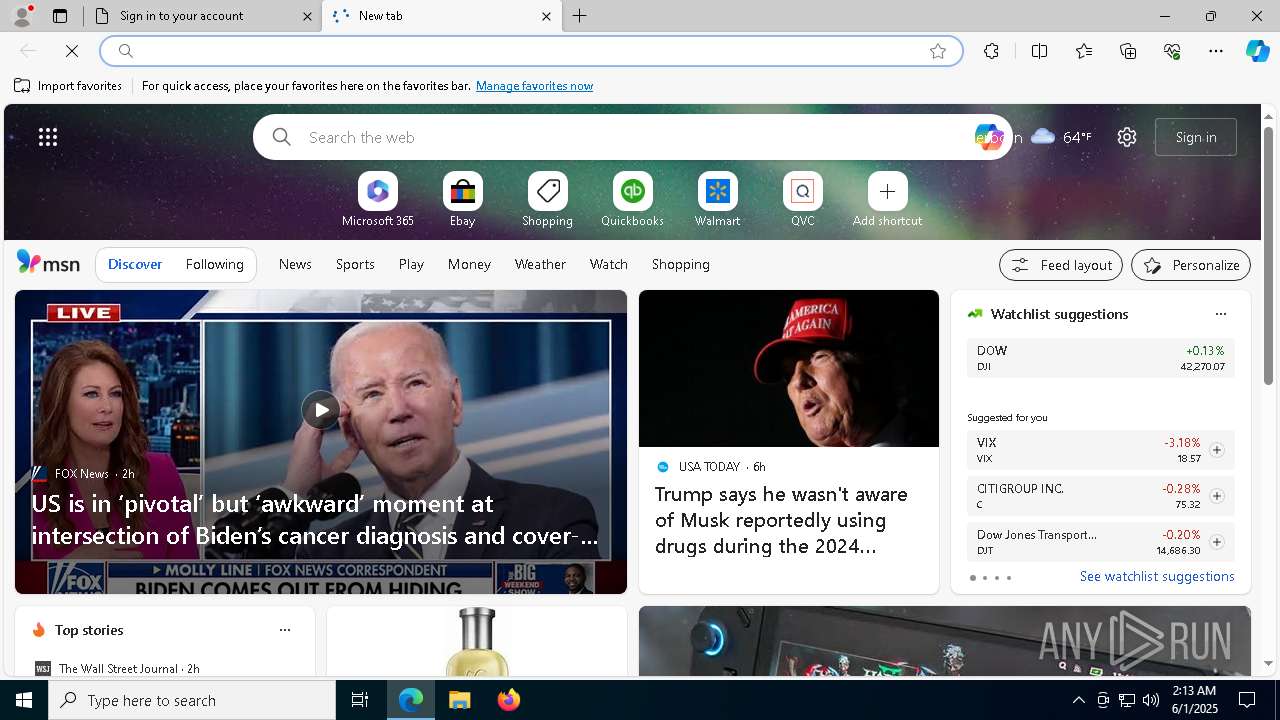Open the weather widget showing 64°F
1280x720 pixels.
(x=1061, y=137)
